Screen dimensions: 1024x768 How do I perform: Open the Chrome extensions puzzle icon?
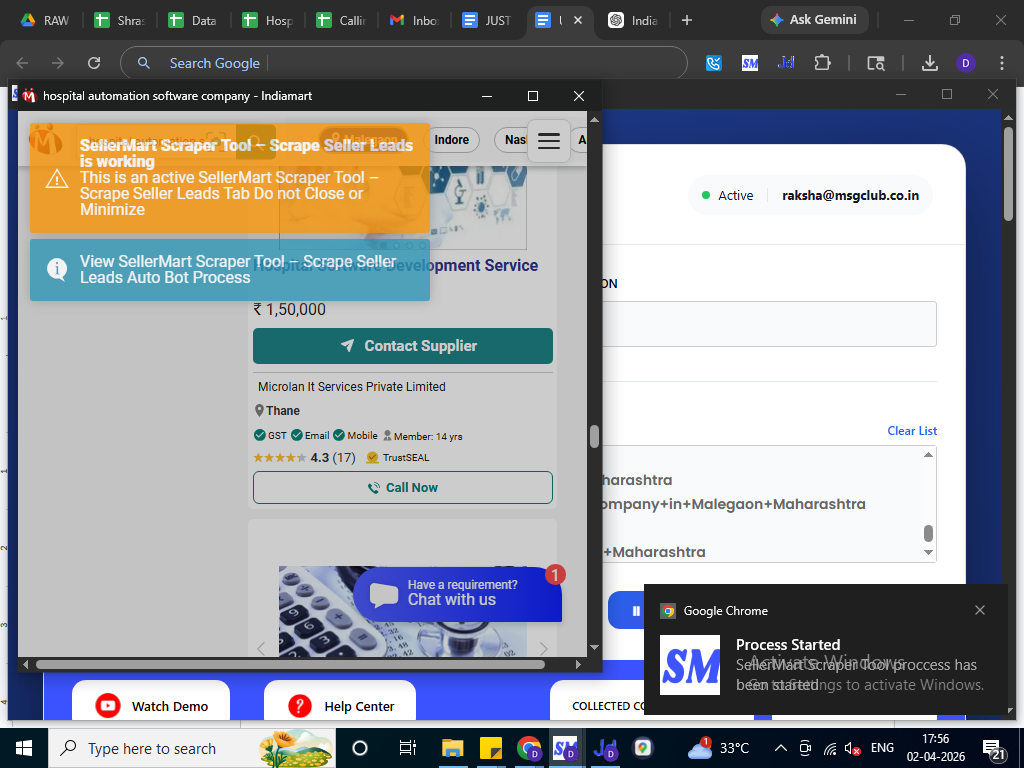pyautogui.click(x=822, y=63)
